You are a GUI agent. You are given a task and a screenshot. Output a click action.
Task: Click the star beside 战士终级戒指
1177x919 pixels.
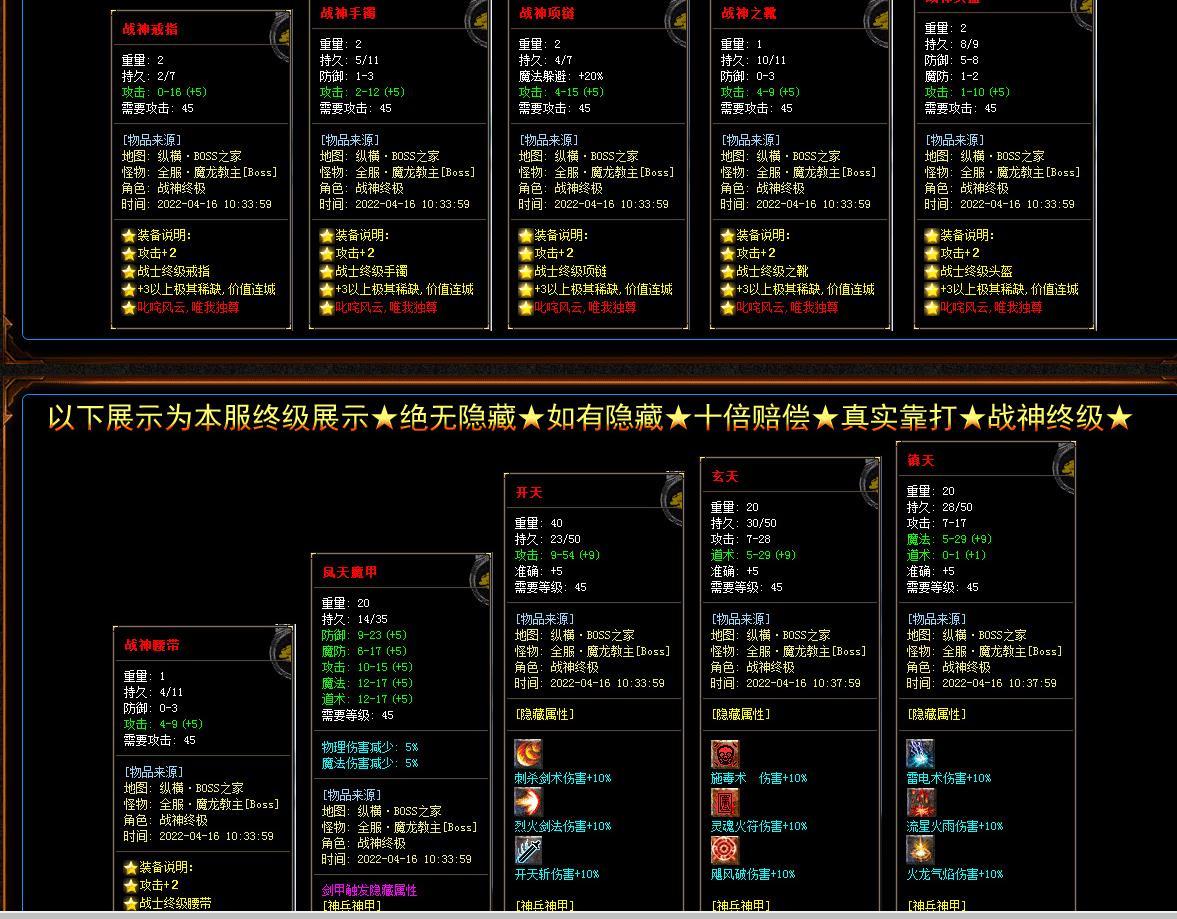pyautogui.click(x=129, y=272)
